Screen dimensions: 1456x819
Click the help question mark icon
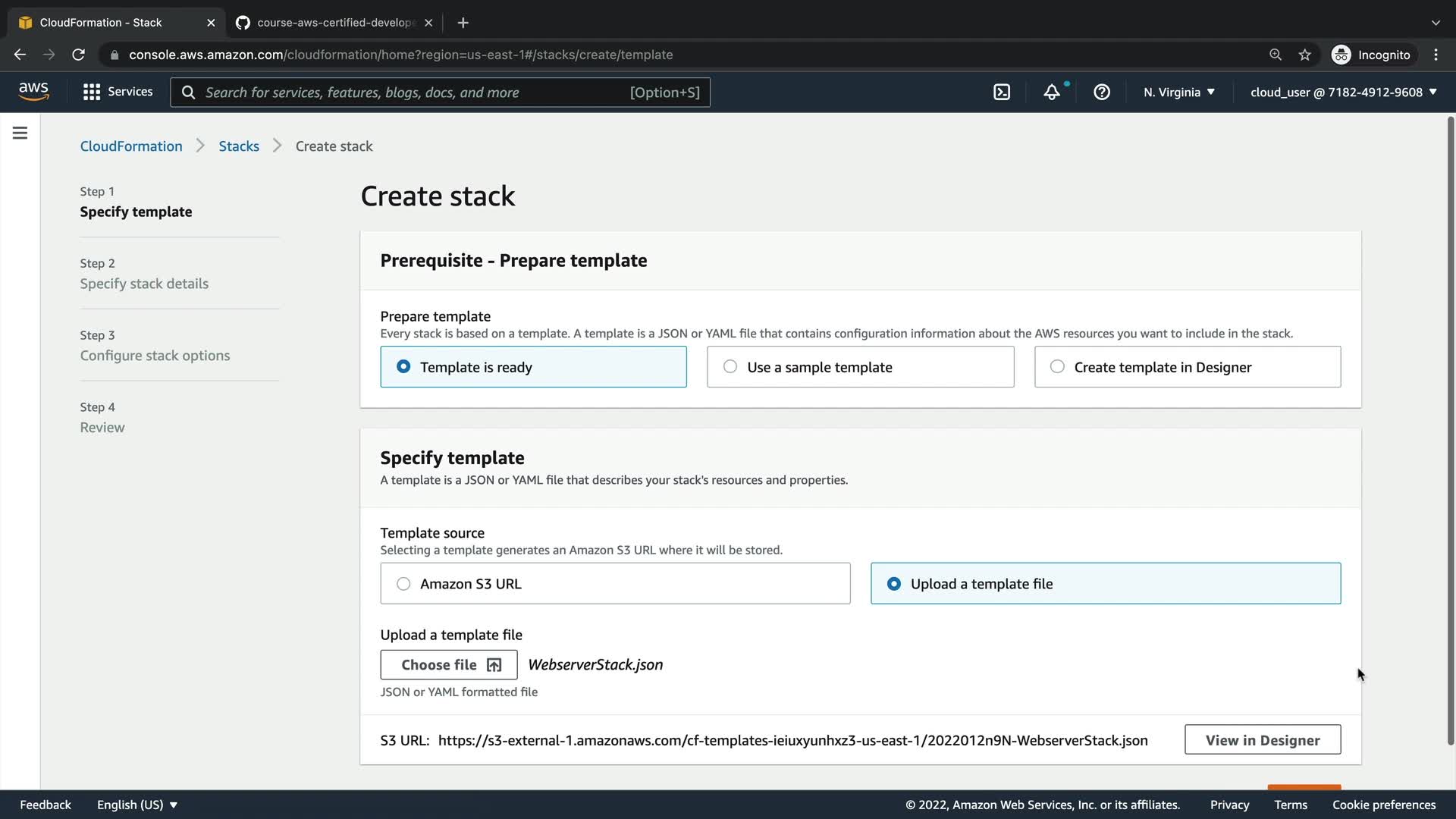click(x=1102, y=92)
